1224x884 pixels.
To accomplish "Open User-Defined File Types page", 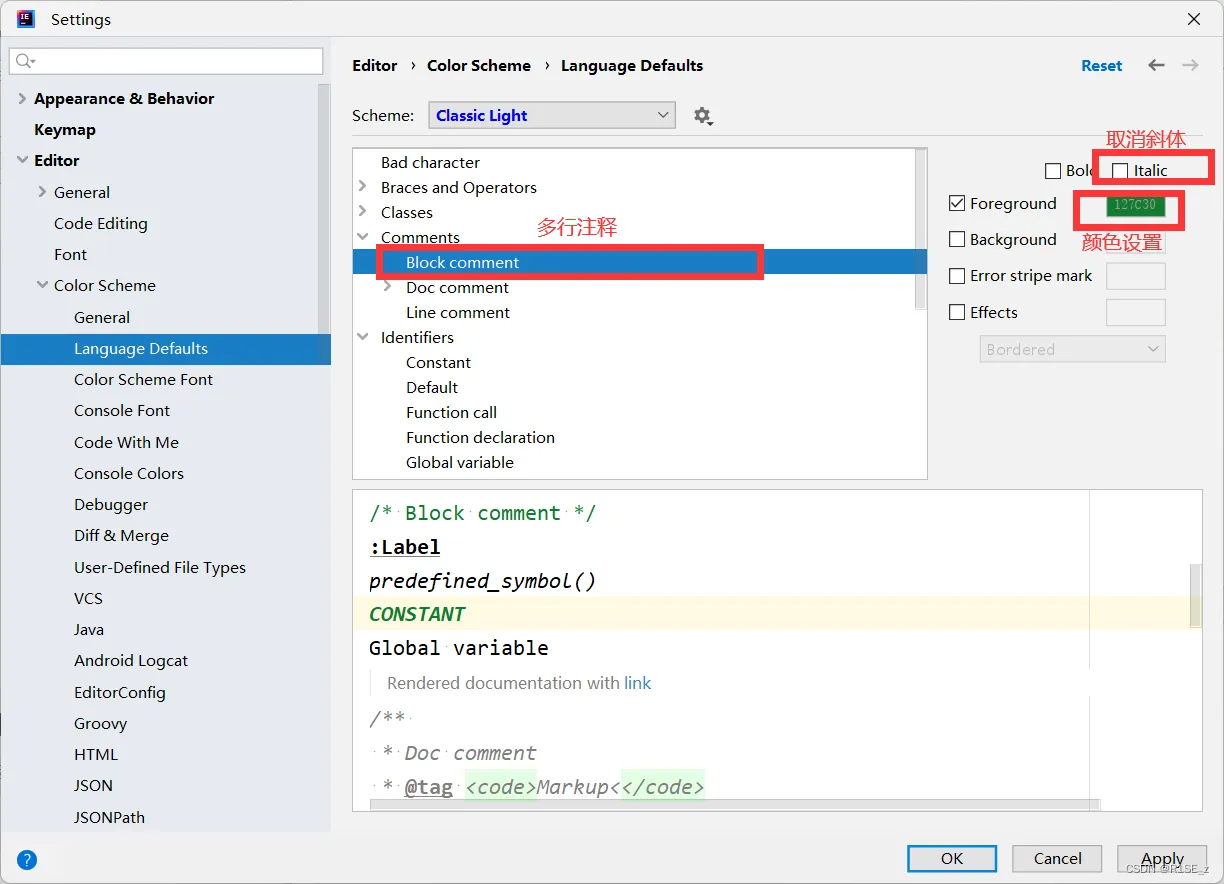I will coord(160,567).
